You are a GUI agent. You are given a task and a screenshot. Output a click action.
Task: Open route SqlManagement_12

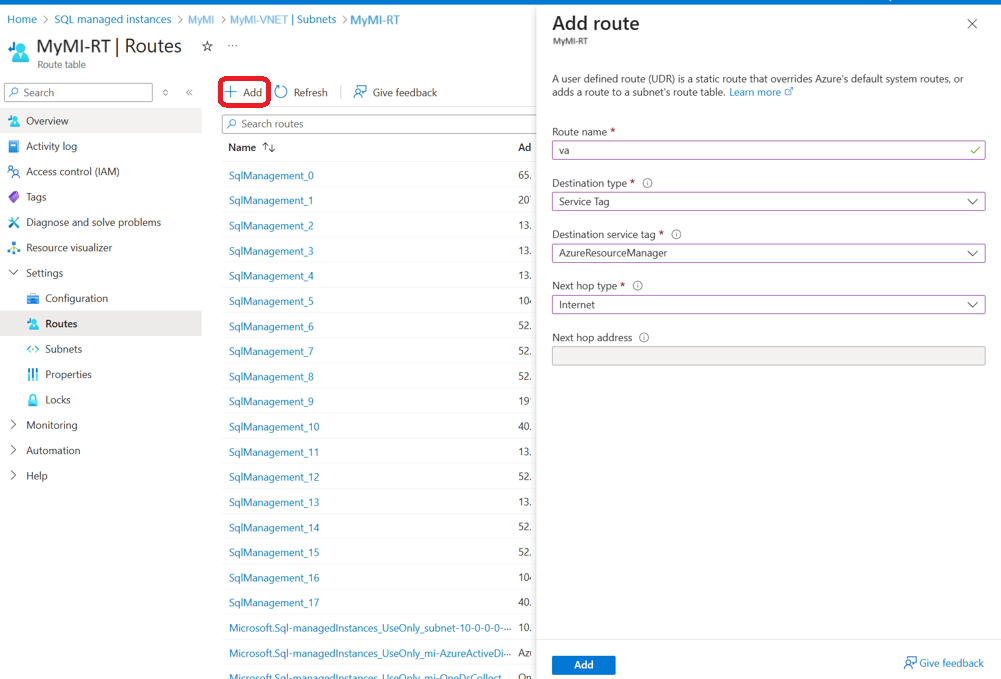274,477
